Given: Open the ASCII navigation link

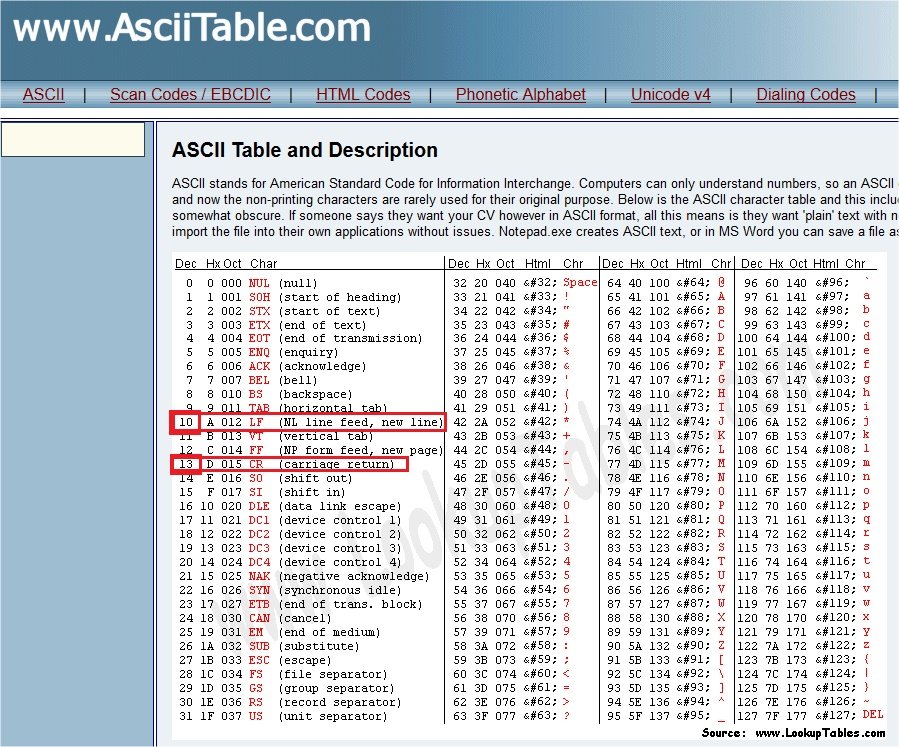Looking at the screenshot, I should (x=44, y=95).
